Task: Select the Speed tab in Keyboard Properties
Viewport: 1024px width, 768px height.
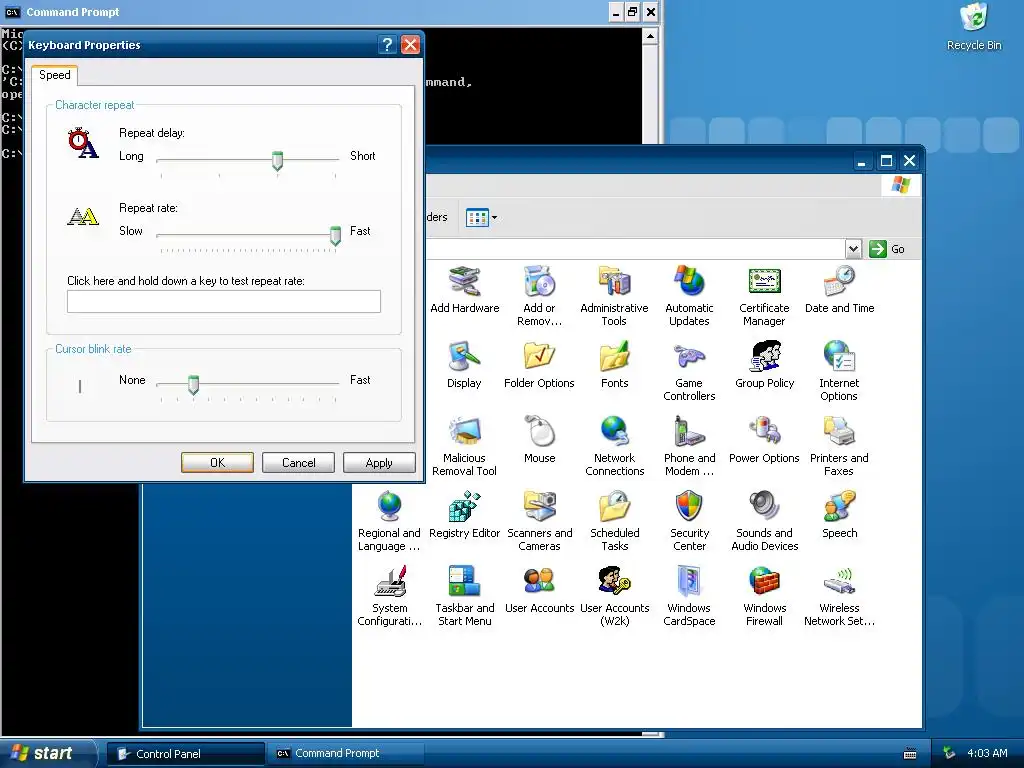Action: pyautogui.click(x=55, y=75)
